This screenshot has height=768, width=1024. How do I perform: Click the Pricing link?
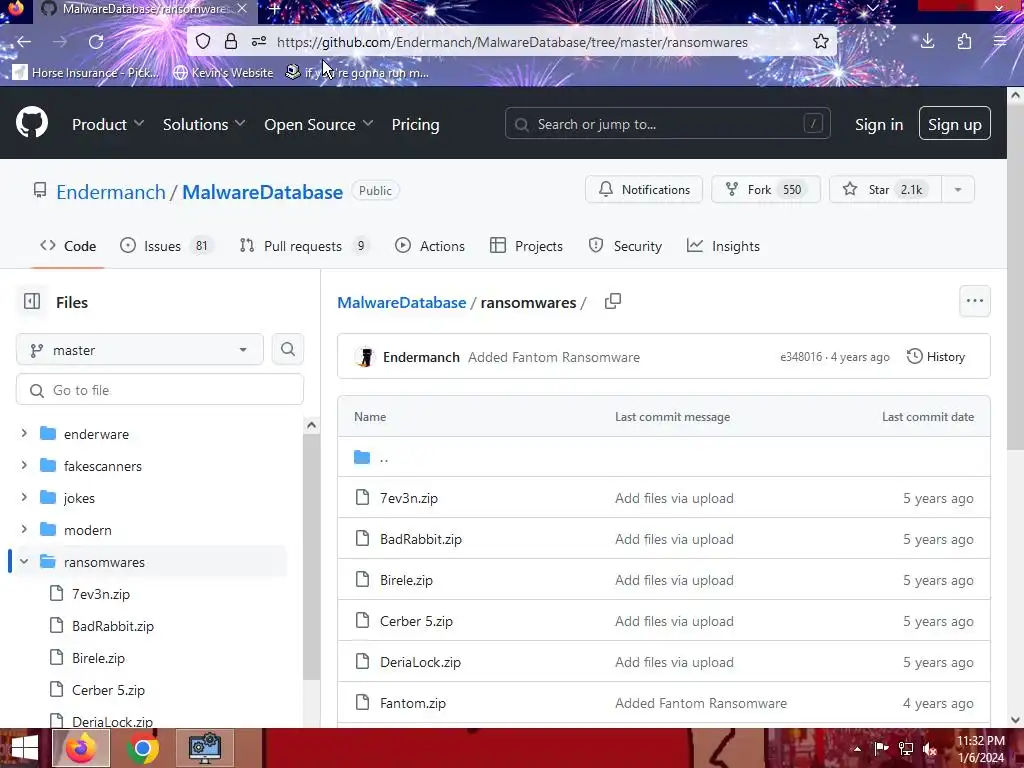click(x=415, y=124)
